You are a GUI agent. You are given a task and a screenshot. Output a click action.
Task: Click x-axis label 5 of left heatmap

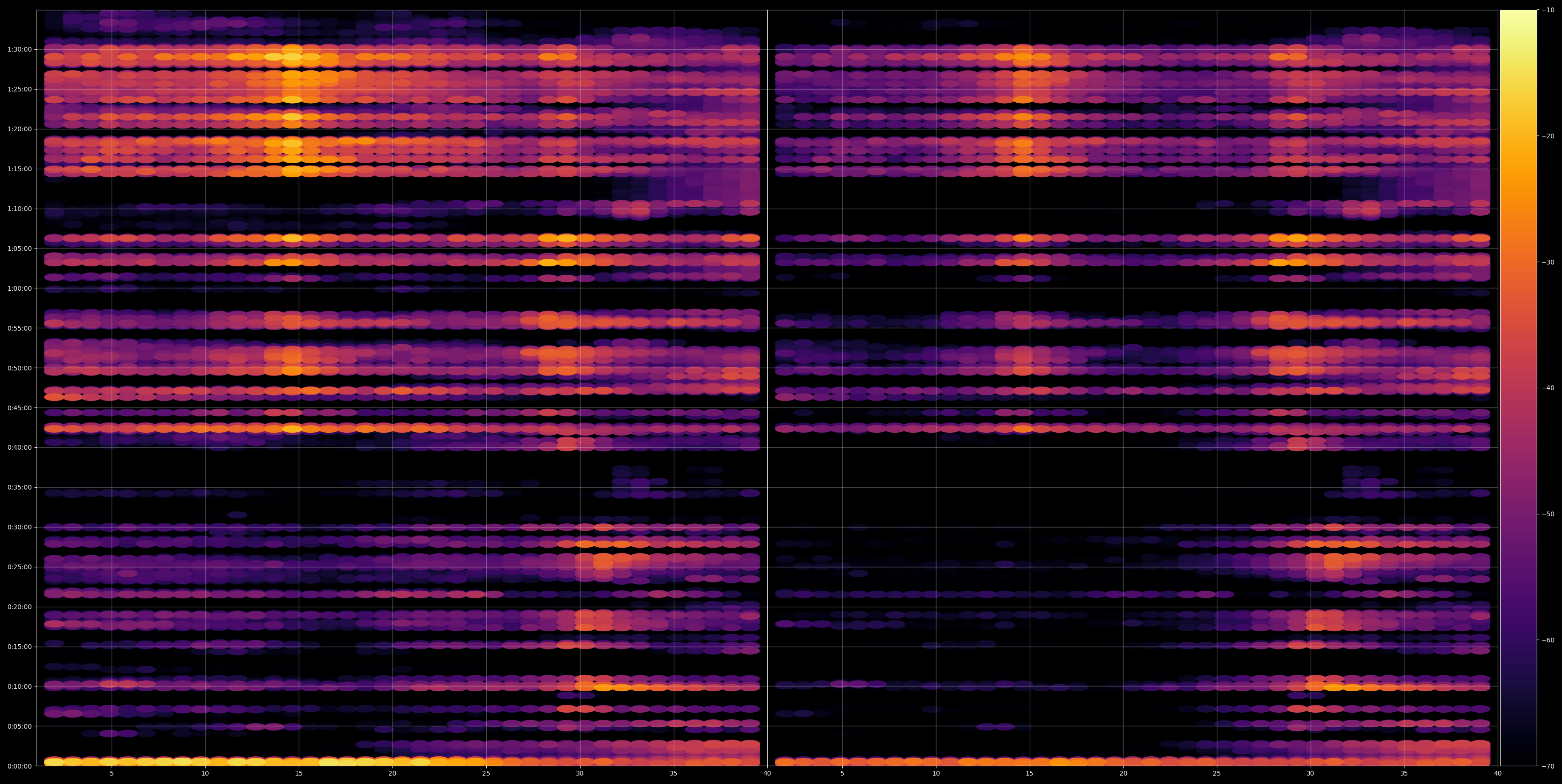pos(112,774)
